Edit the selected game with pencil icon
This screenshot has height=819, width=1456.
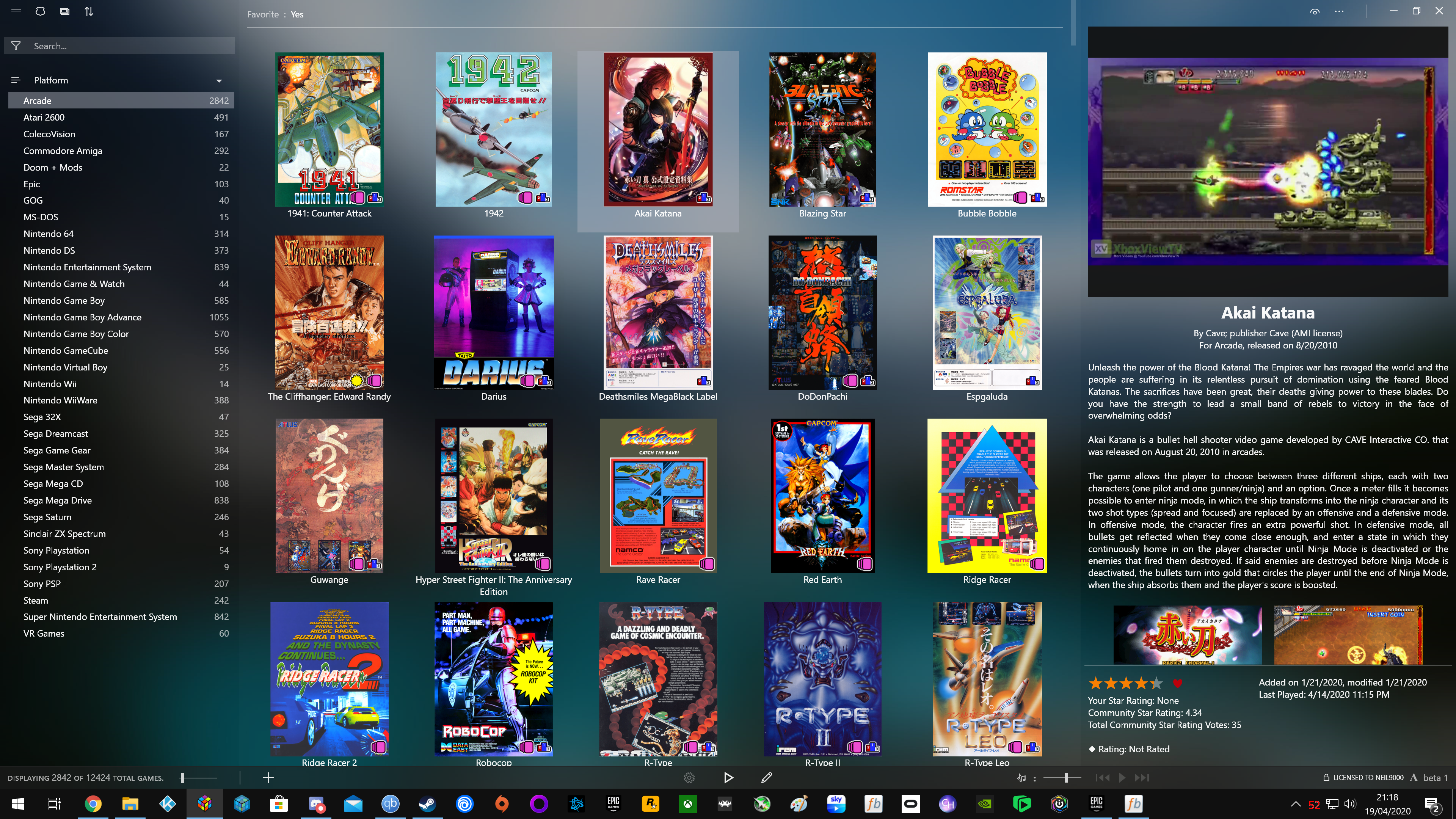point(766,778)
